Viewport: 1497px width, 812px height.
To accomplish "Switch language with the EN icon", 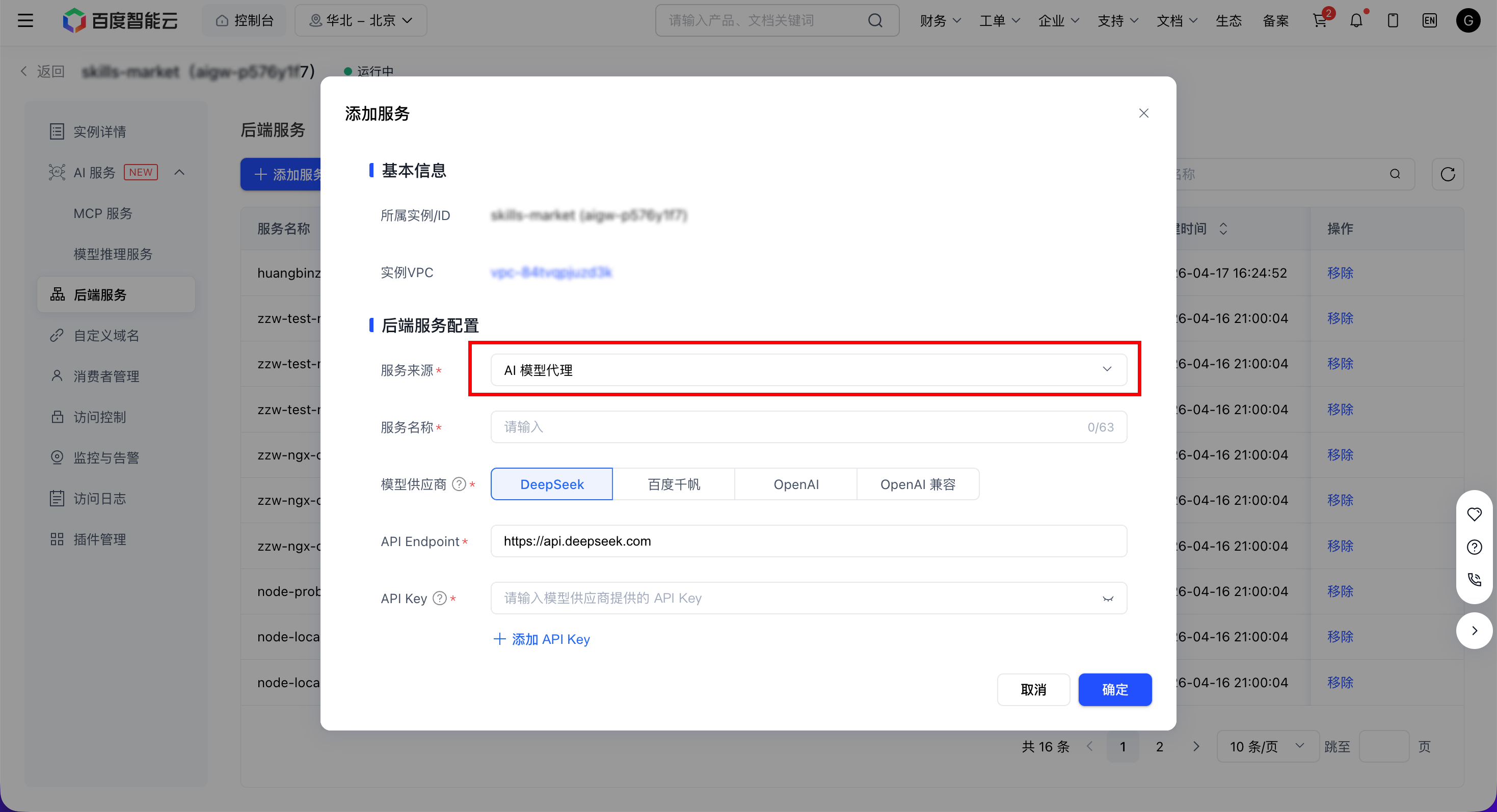I will click(x=1430, y=21).
